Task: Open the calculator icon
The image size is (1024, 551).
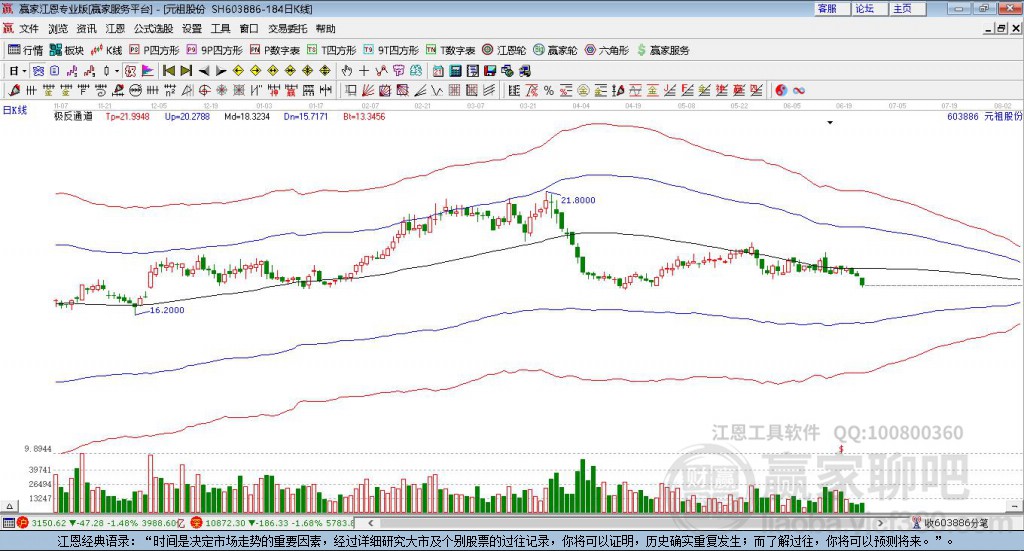Action: (456, 71)
